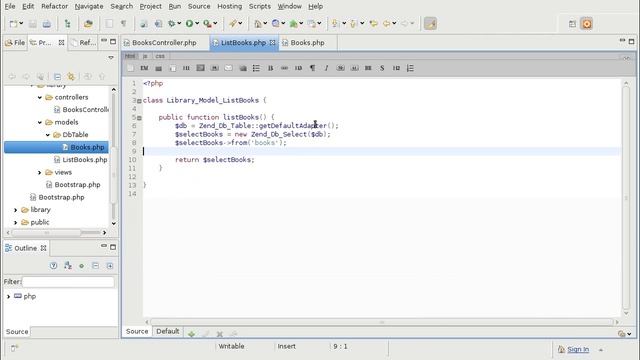Select the Default tab below the editor
The width and height of the screenshot is (640, 360).
pos(168,331)
